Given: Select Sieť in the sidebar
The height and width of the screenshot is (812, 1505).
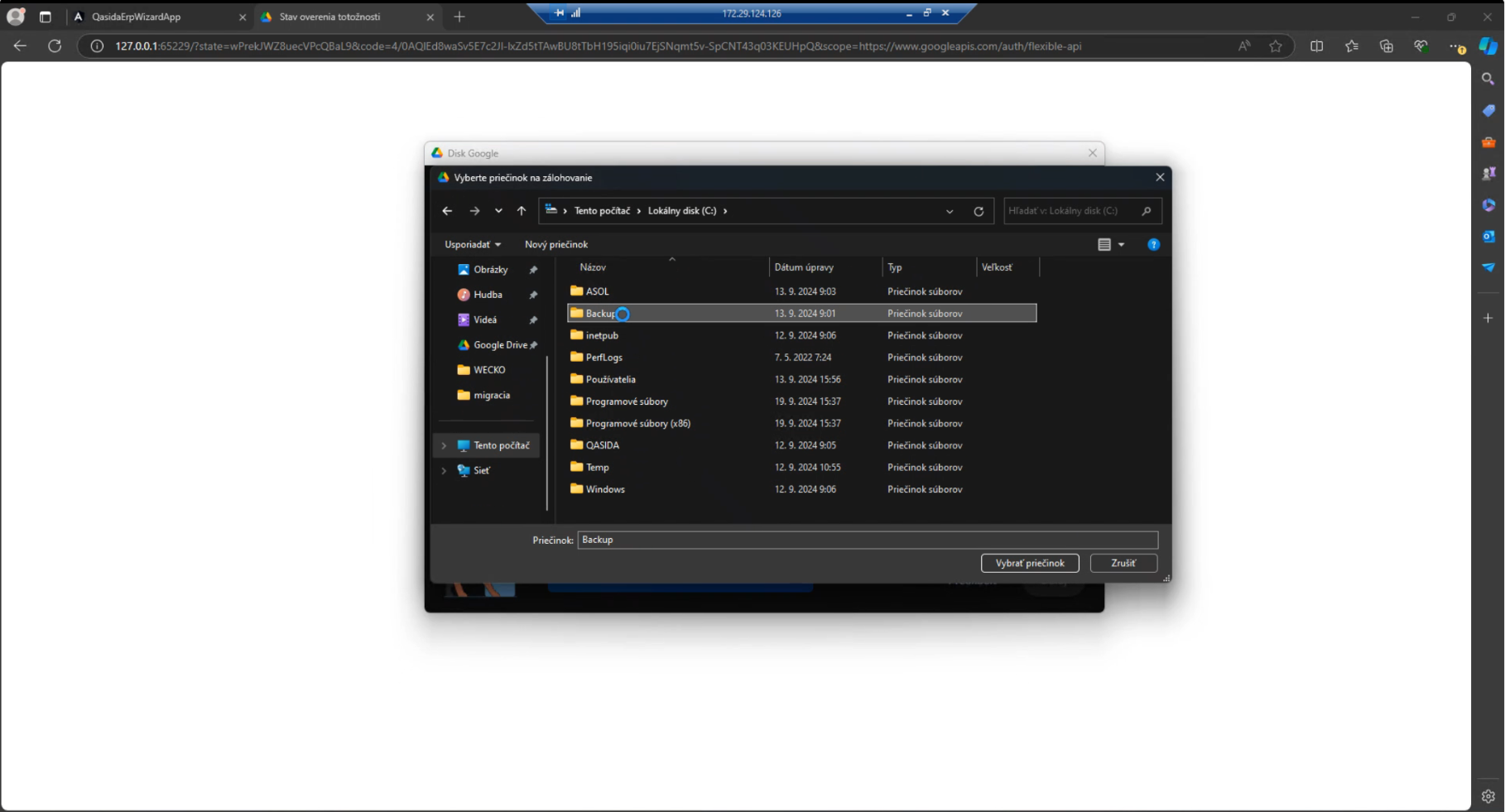Looking at the screenshot, I should (482, 470).
